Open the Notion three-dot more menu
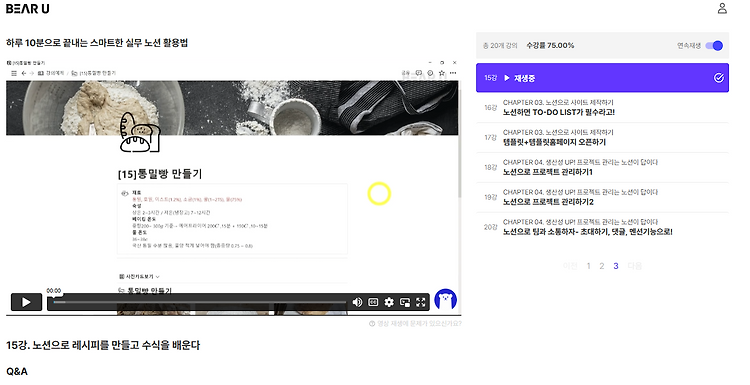The width and height of the screenshot is (750, 385). pos(453,73)
